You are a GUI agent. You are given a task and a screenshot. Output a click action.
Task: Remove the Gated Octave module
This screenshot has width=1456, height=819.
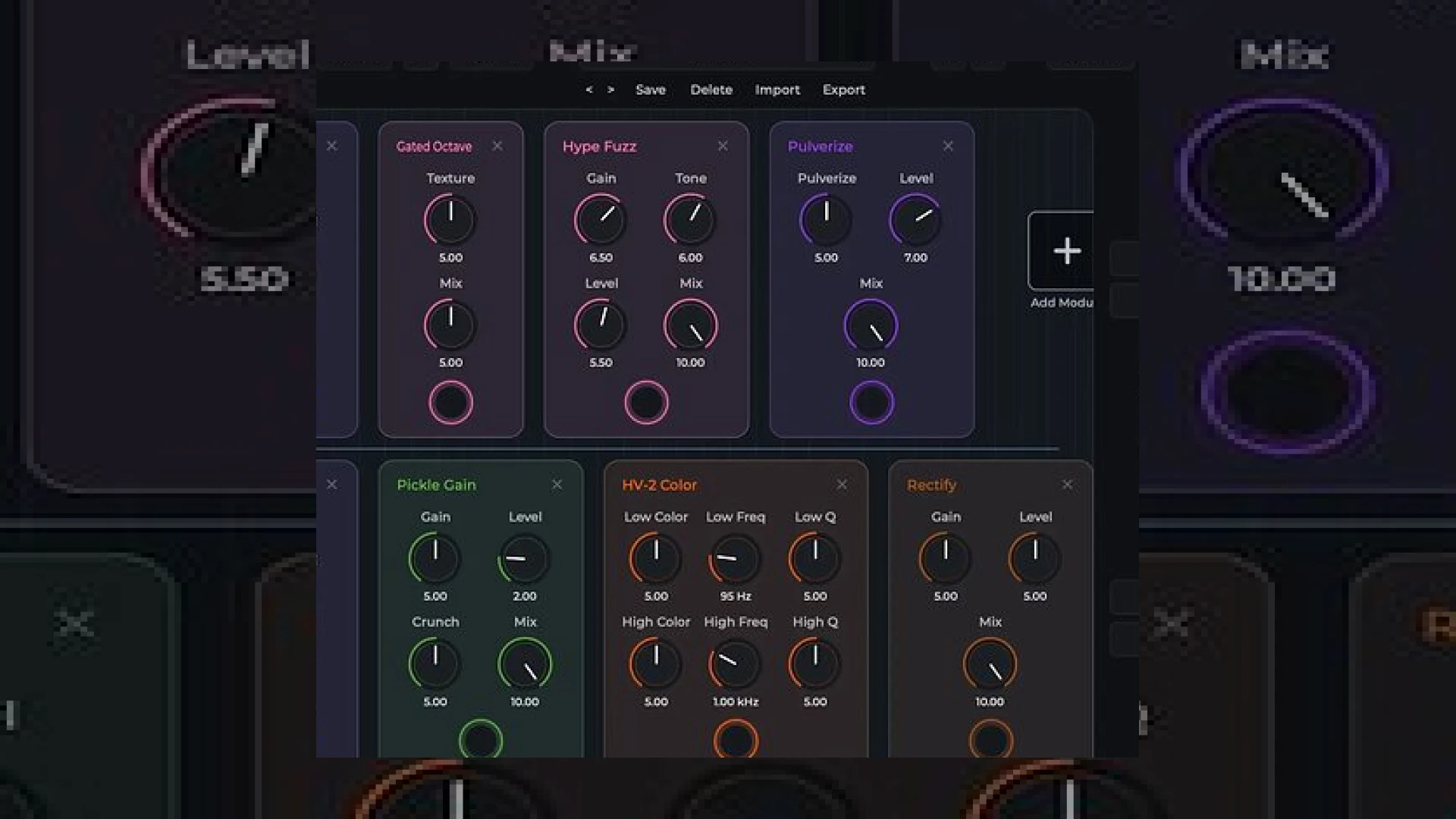tap(497, 146)
